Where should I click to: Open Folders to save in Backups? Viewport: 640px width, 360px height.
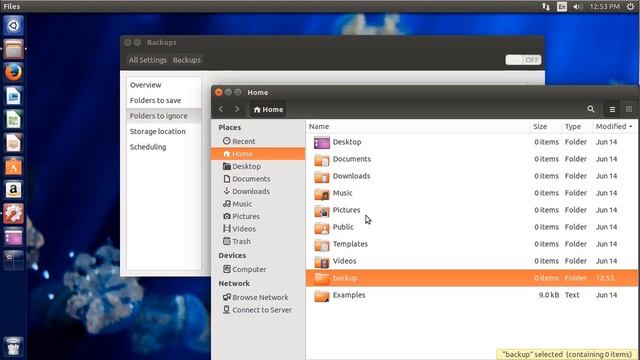pos(164,100)
